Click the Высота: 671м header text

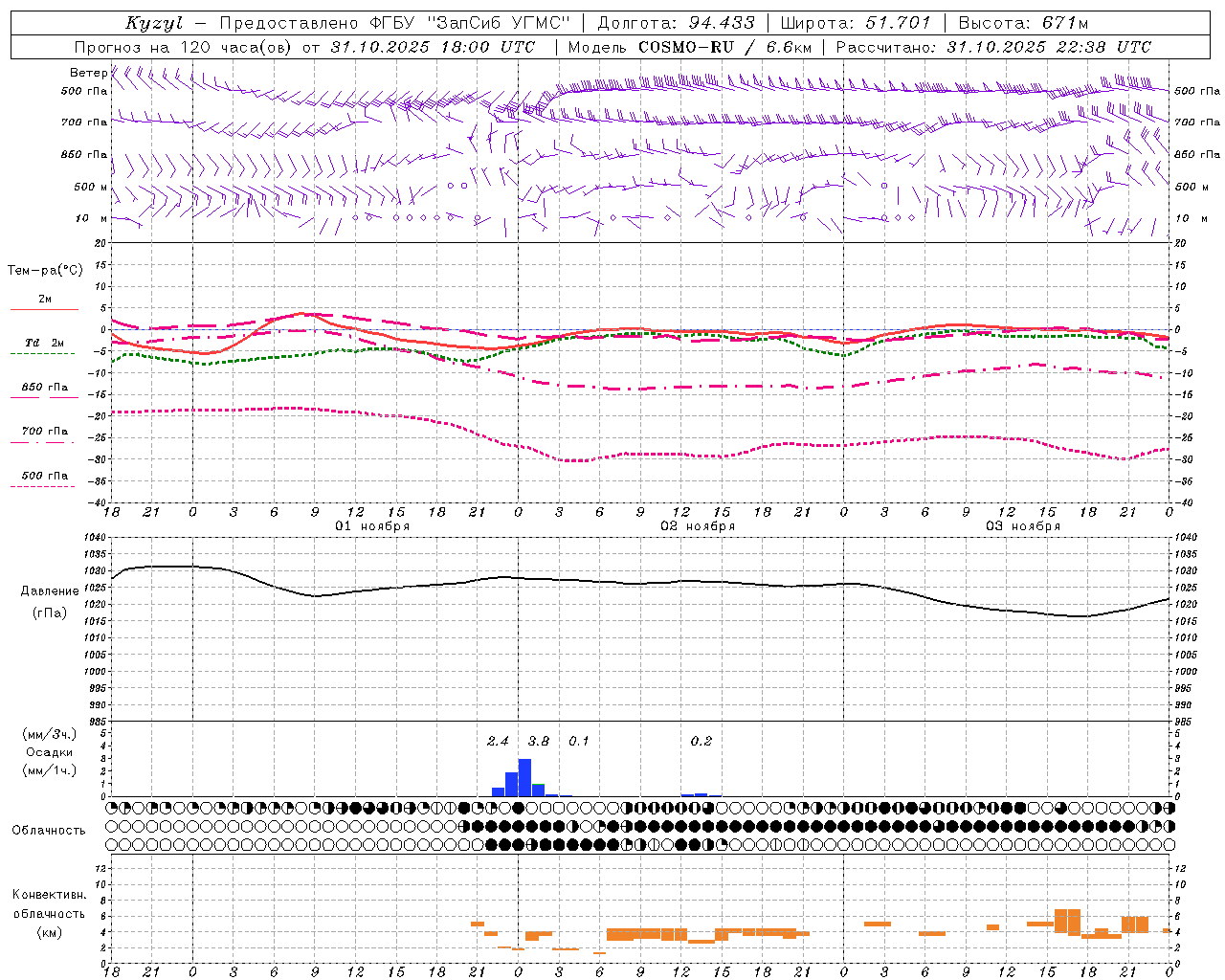click(x=1023, y=23)
